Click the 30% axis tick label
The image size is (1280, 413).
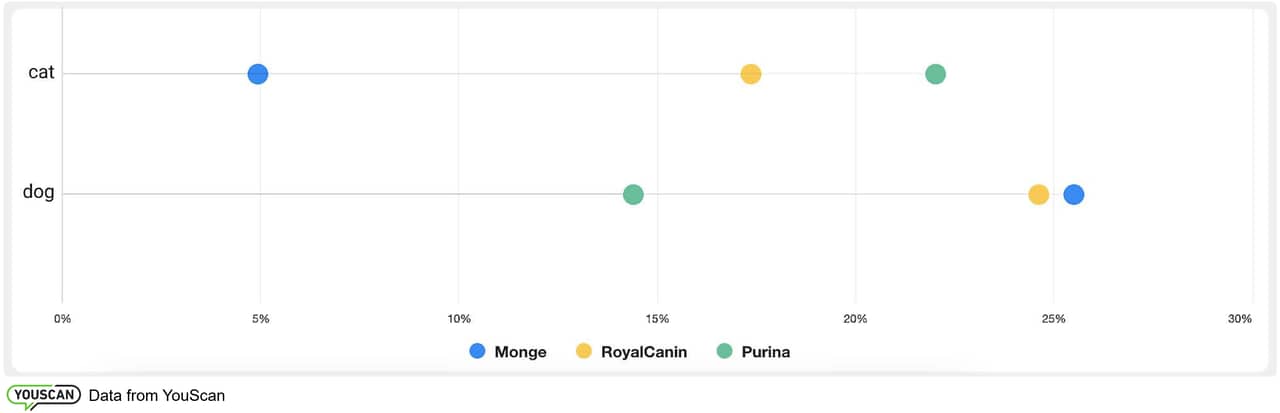click(x=1240, y=319)
